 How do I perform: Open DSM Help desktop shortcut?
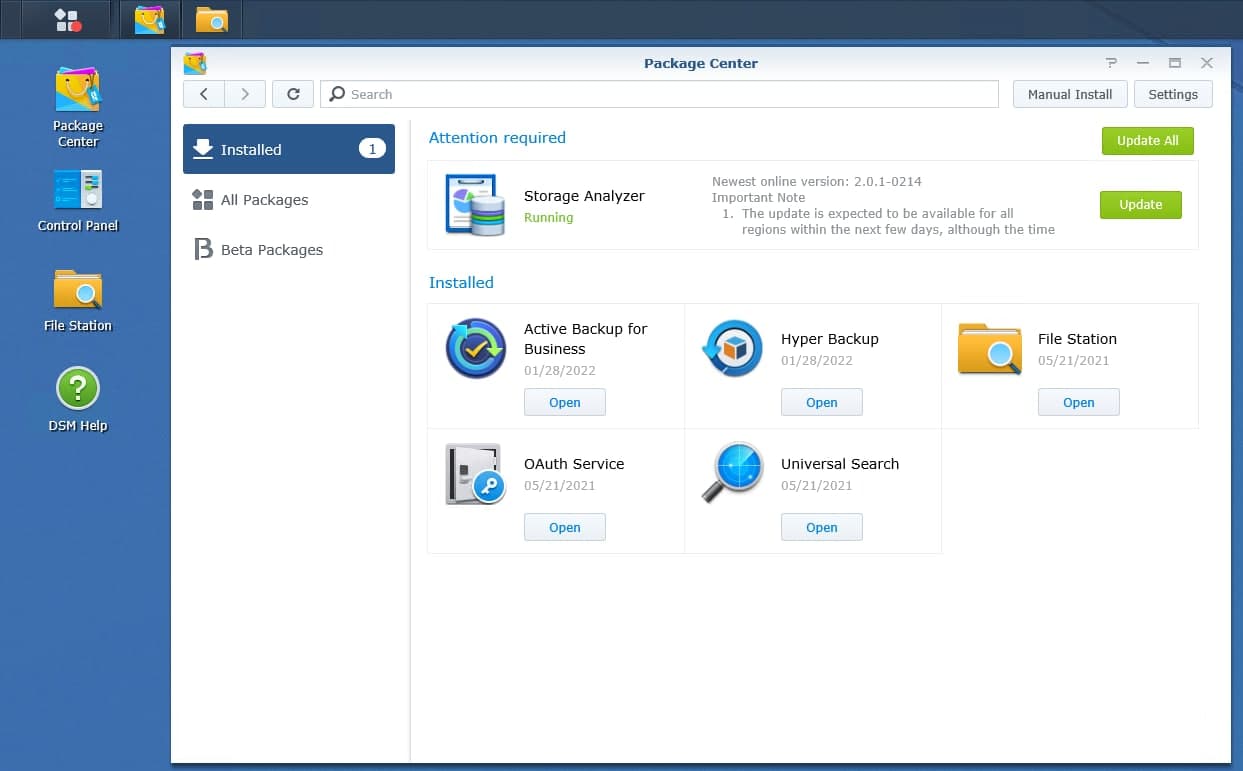(78, 400)
